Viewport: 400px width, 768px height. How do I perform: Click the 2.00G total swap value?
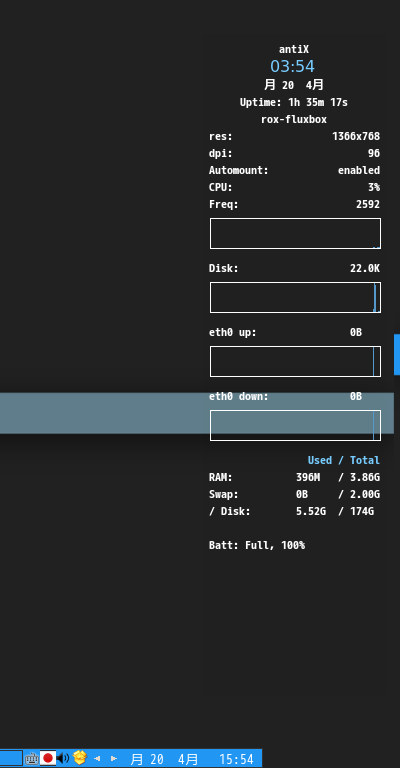tap(365, 494)
